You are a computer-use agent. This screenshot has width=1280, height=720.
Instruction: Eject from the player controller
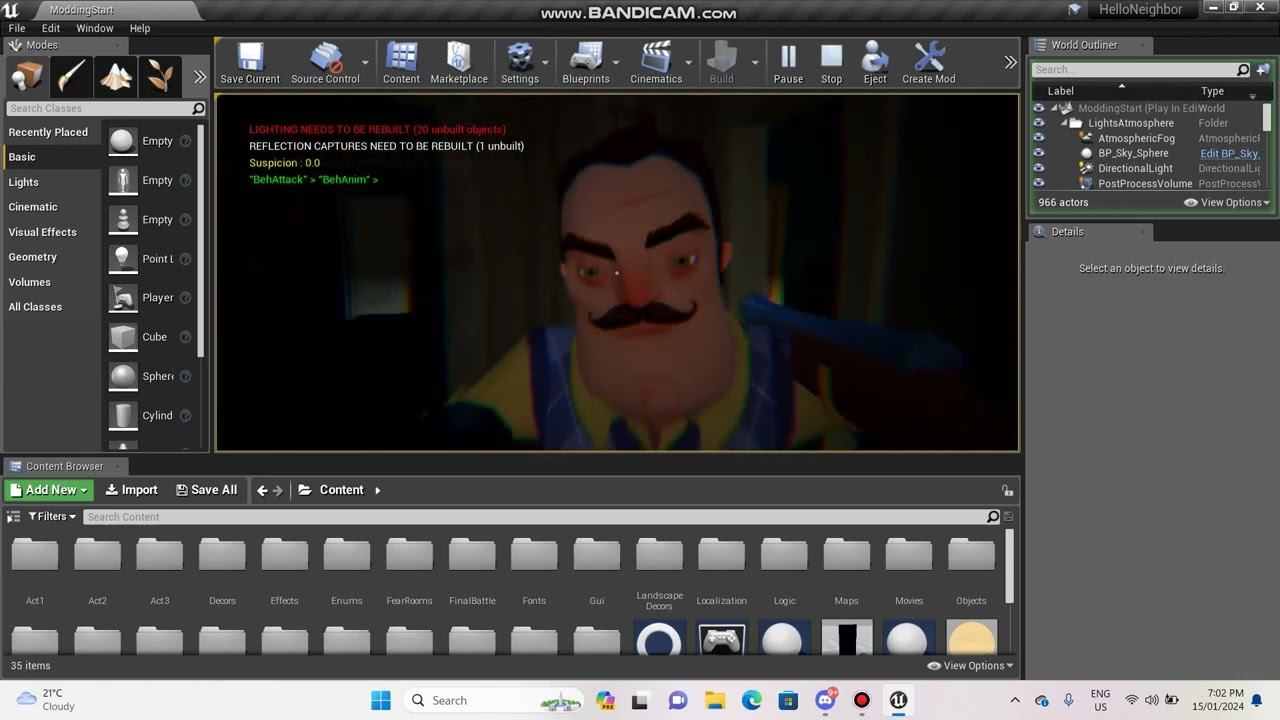click(875, 62)
